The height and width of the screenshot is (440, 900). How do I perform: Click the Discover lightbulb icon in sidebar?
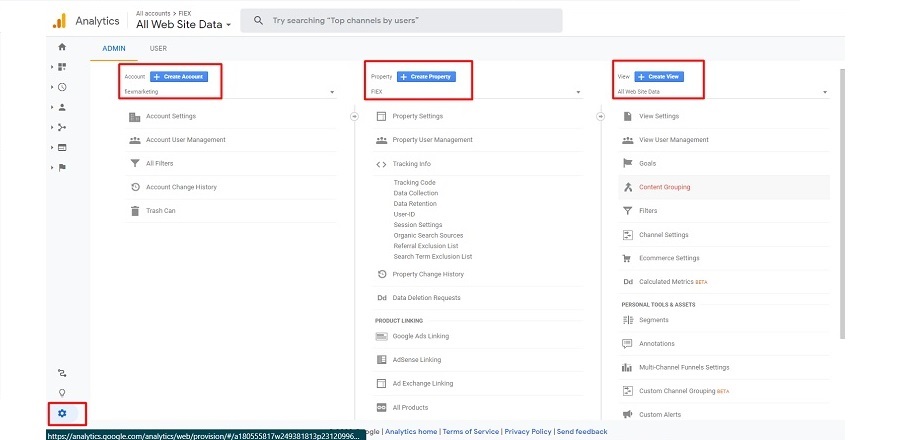pos(62,393)
